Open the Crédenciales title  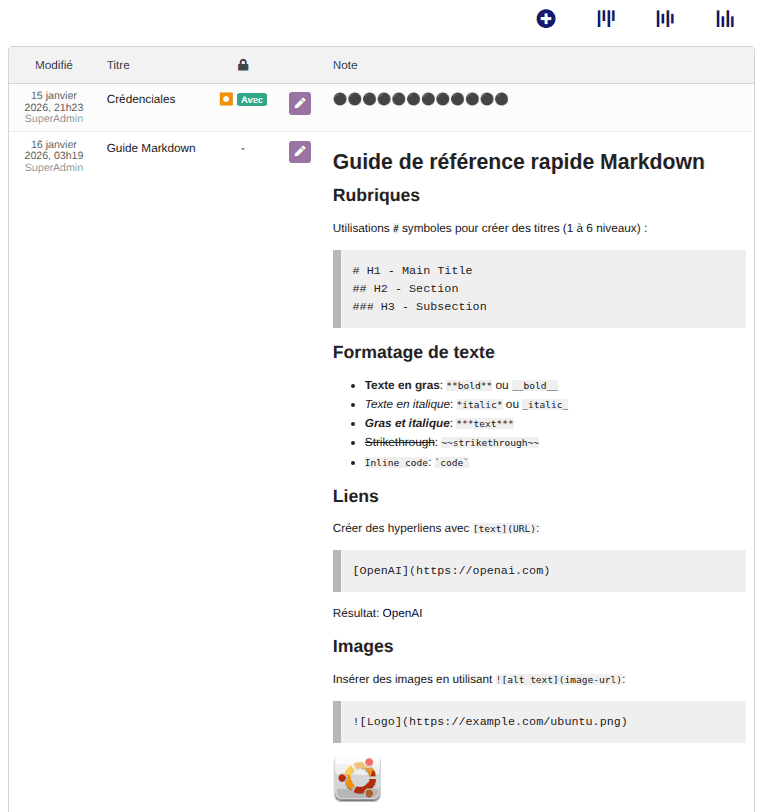[x=141, y=99]
